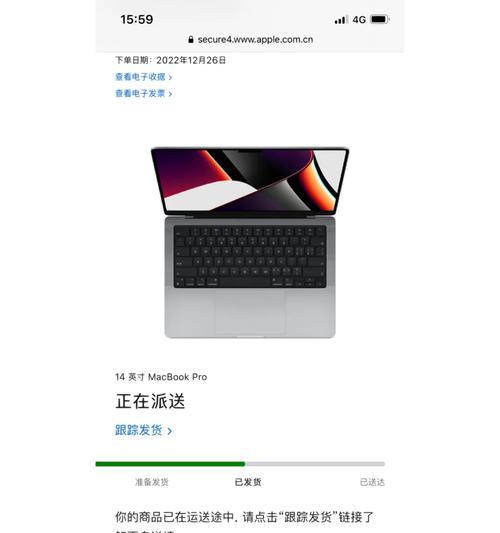Screen dimensions: 500x533
Task: Tap the lock icon in address bar
Action: (191, 39)
